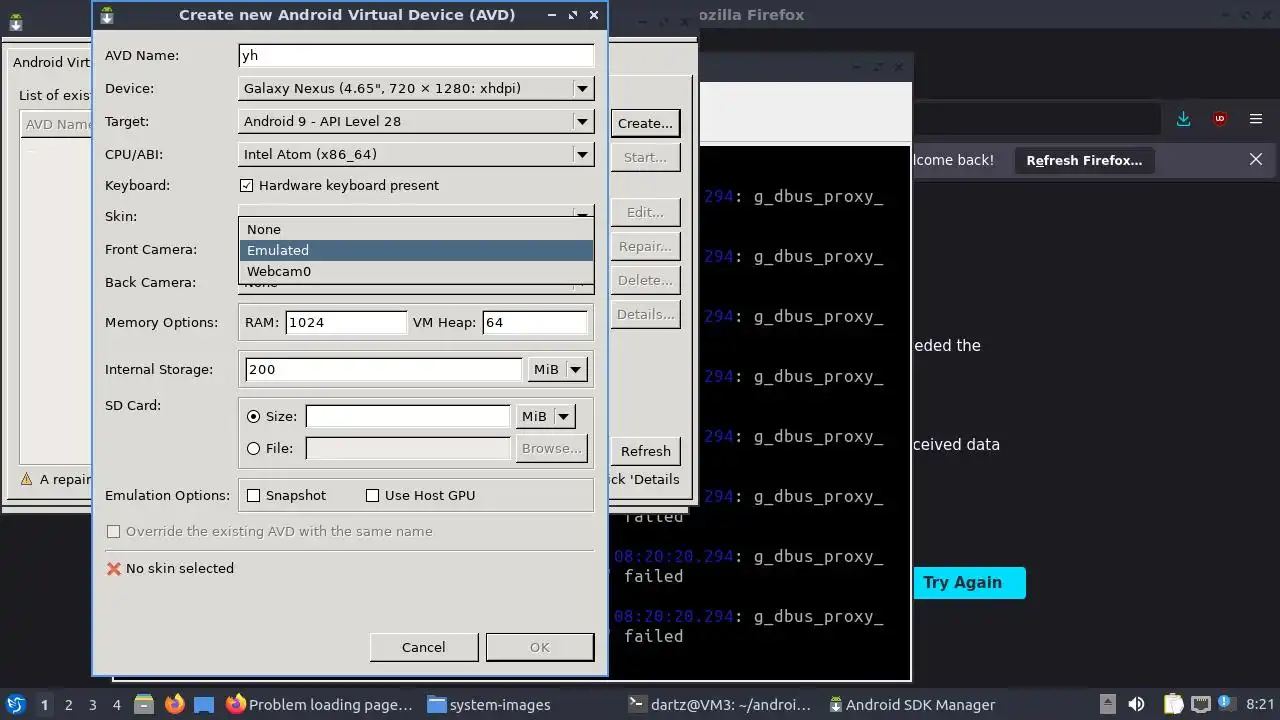Click the RAM value field
Screen dimensions: 1280x720
[346, 322]
